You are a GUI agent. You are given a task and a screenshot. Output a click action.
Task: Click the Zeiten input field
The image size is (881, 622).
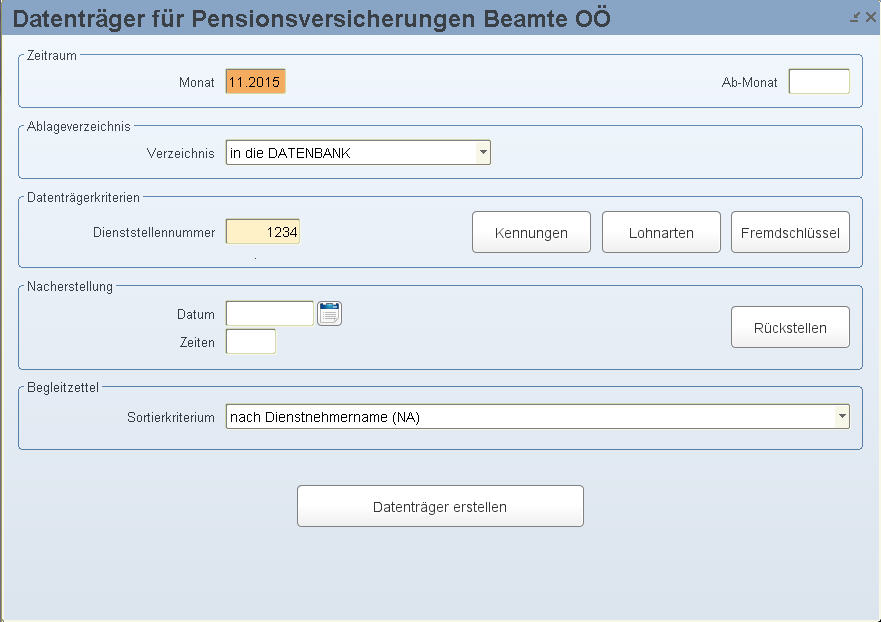251,342
